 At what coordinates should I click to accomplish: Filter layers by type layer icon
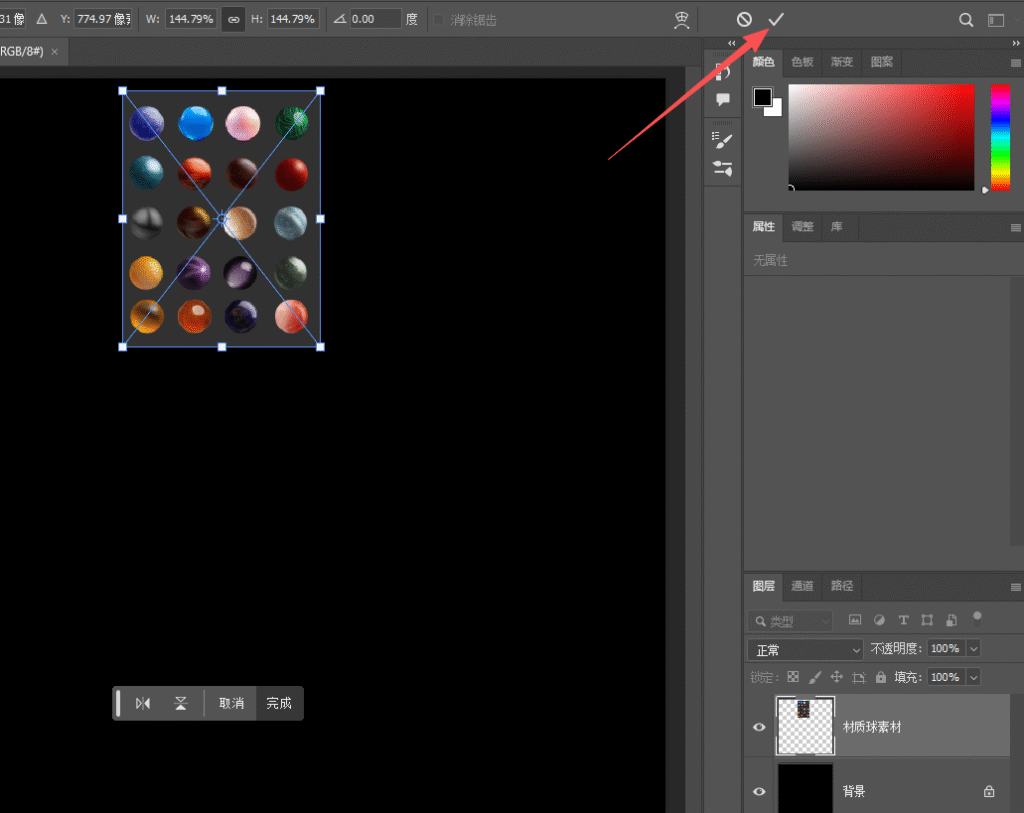(903, 620)
